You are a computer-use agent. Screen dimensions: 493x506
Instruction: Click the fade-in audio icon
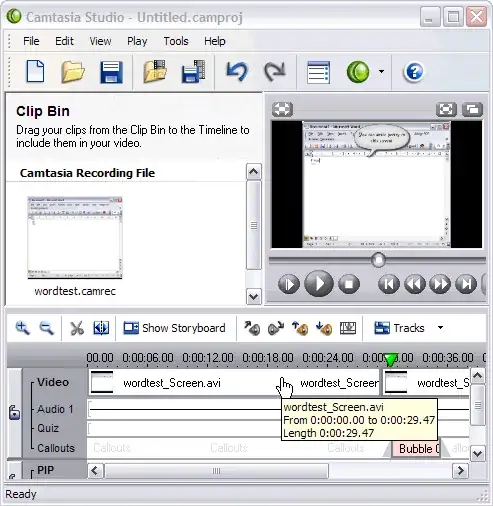[252, 328]
